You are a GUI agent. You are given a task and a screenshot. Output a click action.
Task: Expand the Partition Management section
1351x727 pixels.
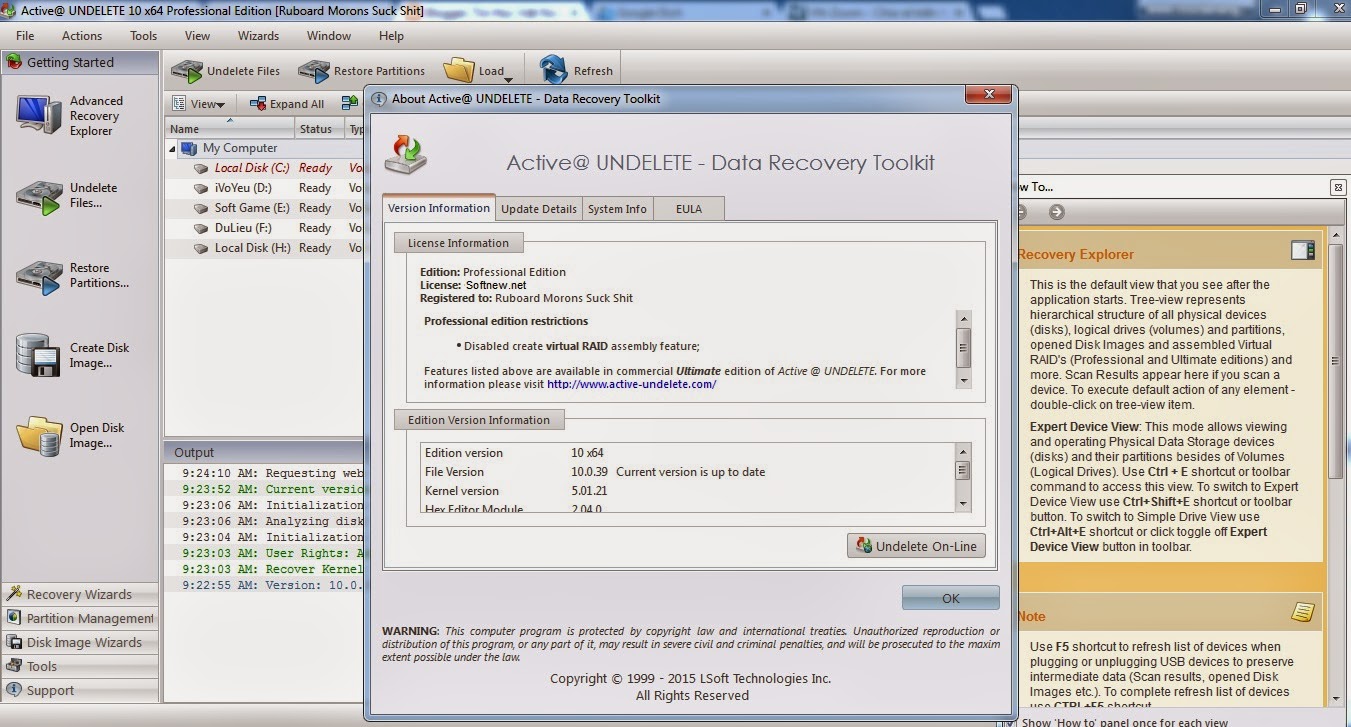coord(80,618)
